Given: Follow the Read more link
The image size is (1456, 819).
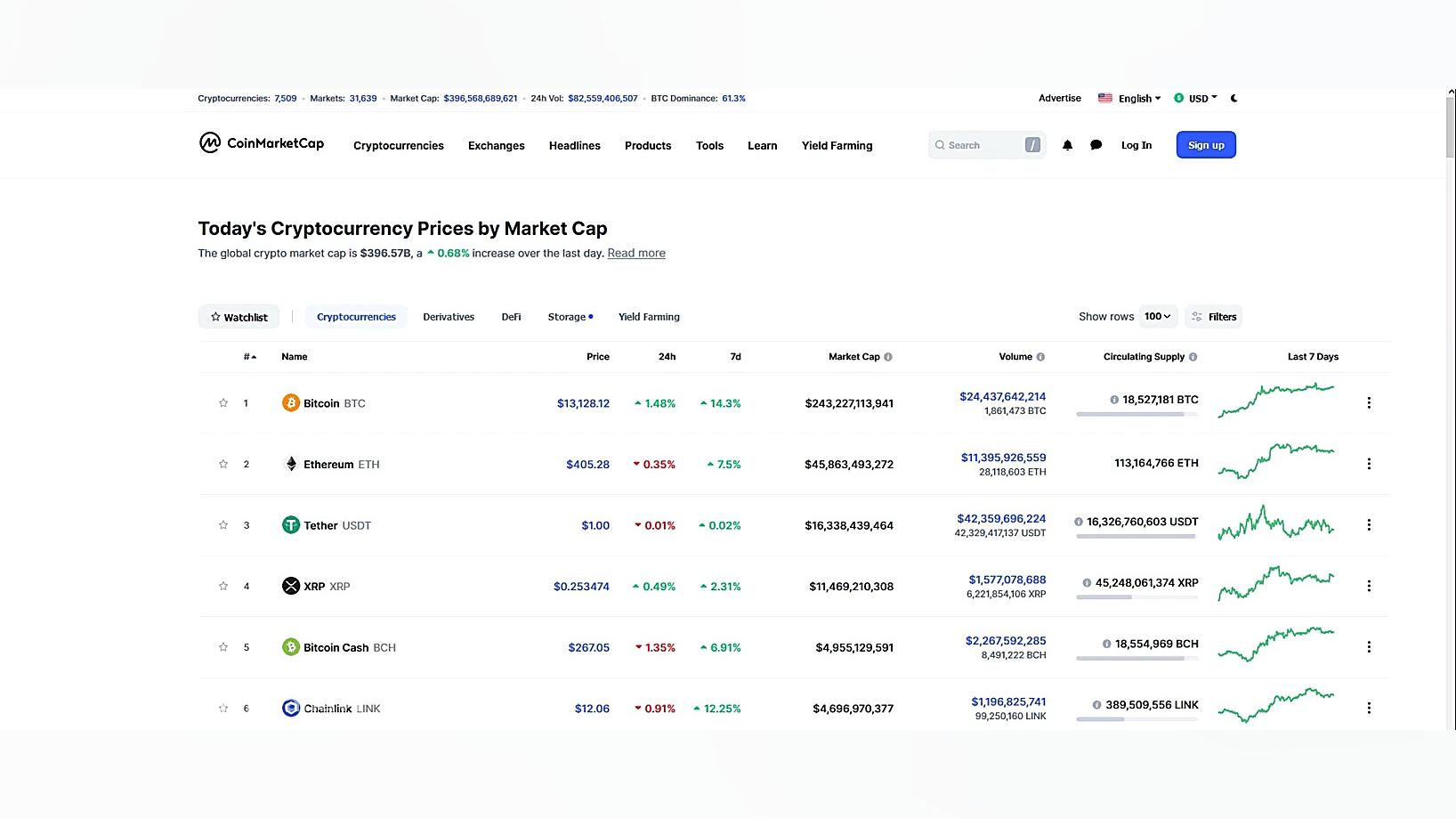Looking at the screenshot, I should pyautogui.click(x=636, y=254).
